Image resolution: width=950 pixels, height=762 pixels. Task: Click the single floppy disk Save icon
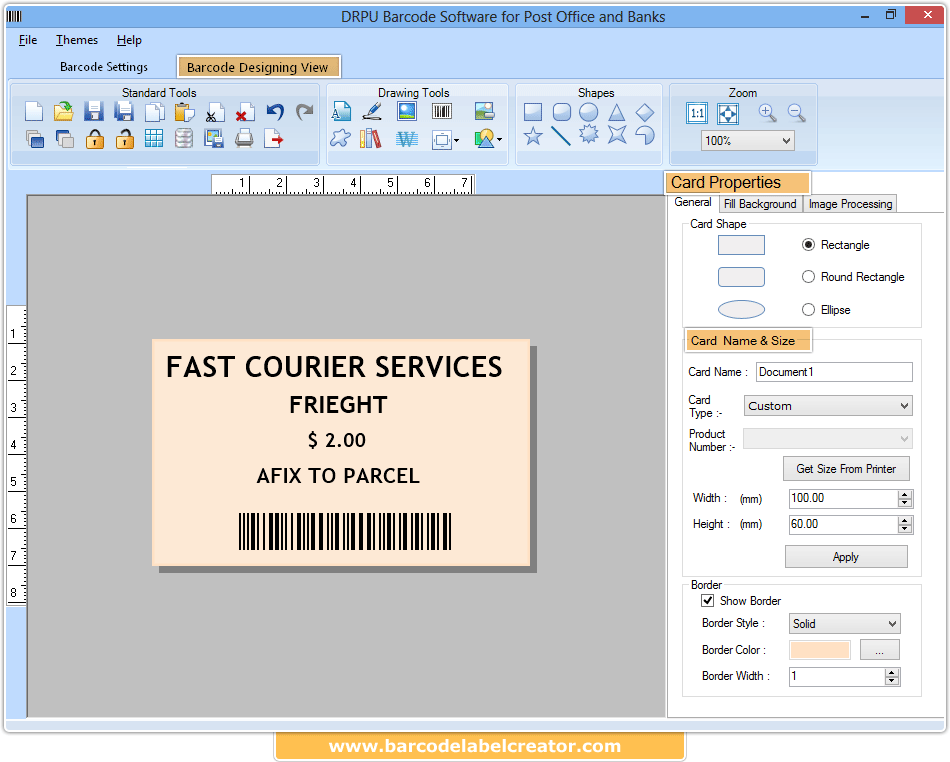point(94,112)
